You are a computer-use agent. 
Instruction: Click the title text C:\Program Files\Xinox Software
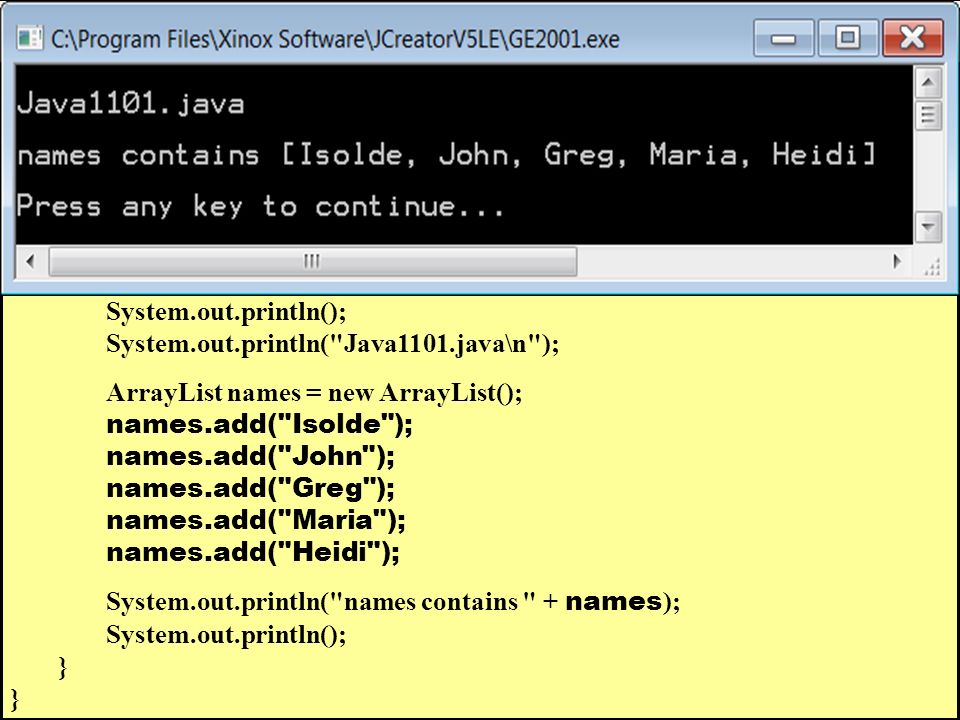tap(335, 39)
